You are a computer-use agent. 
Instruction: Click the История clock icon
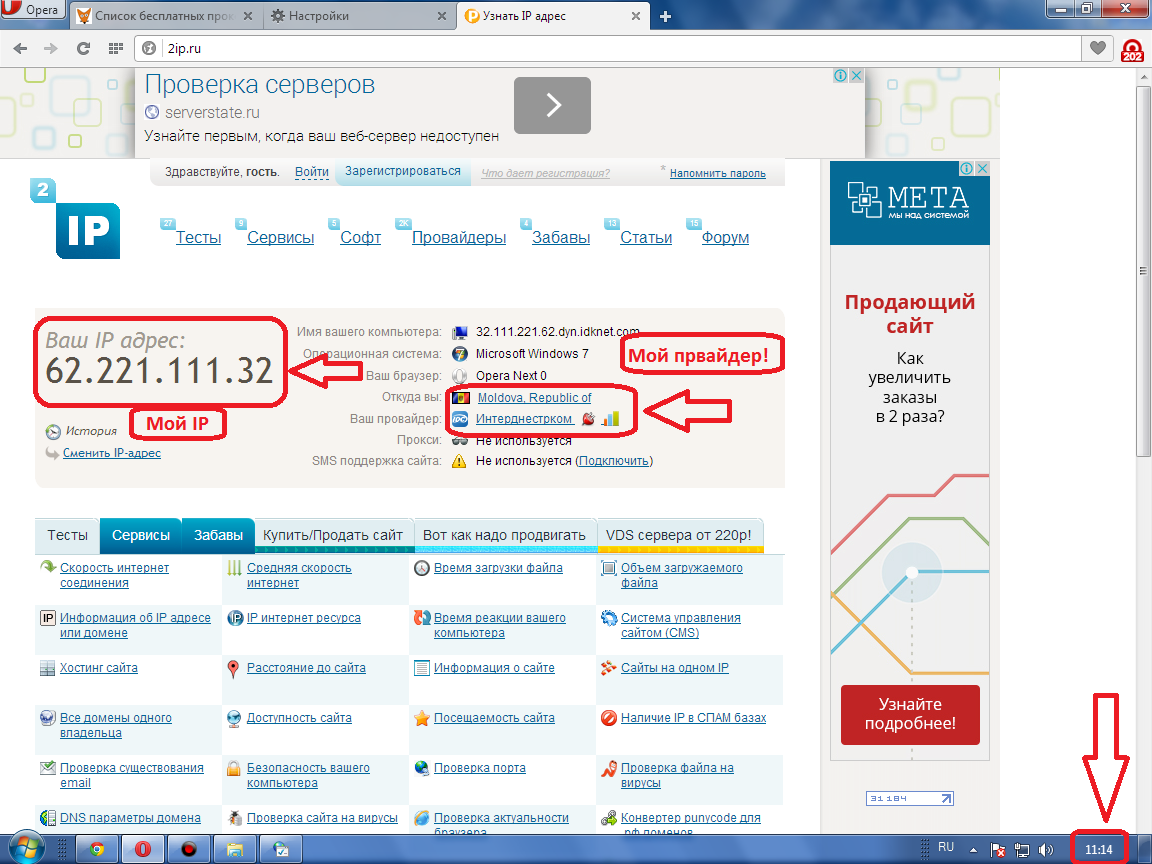[53, 431]
